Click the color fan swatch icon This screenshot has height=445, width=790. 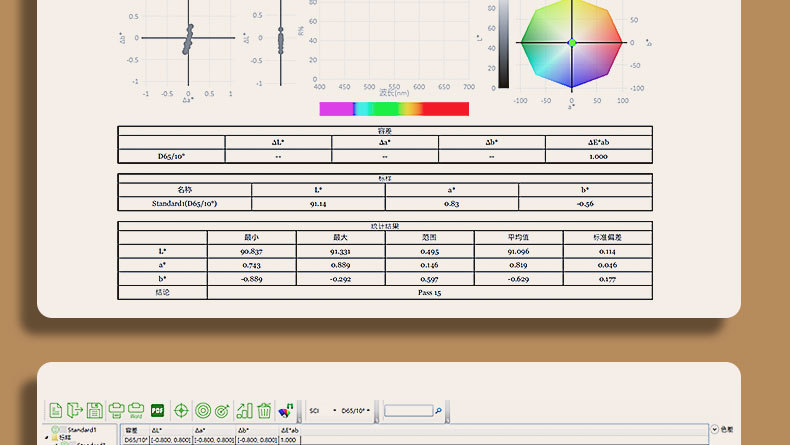(287, 410)
